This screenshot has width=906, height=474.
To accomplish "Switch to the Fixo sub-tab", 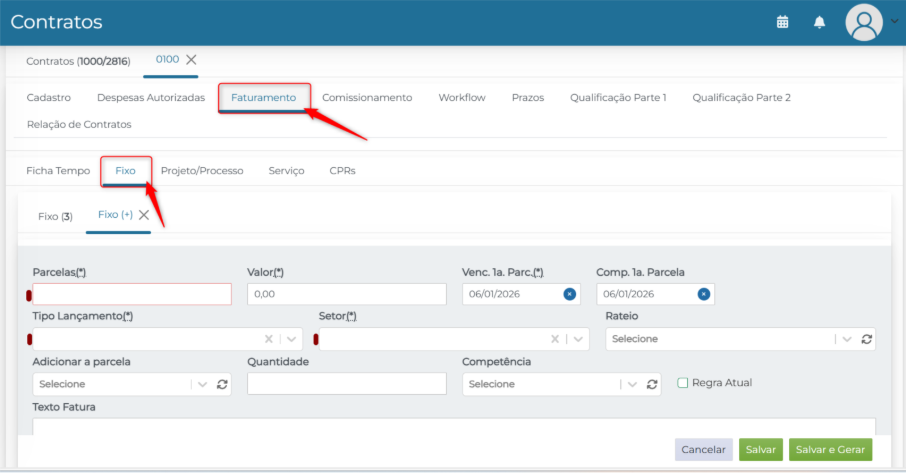I will 125,171.
